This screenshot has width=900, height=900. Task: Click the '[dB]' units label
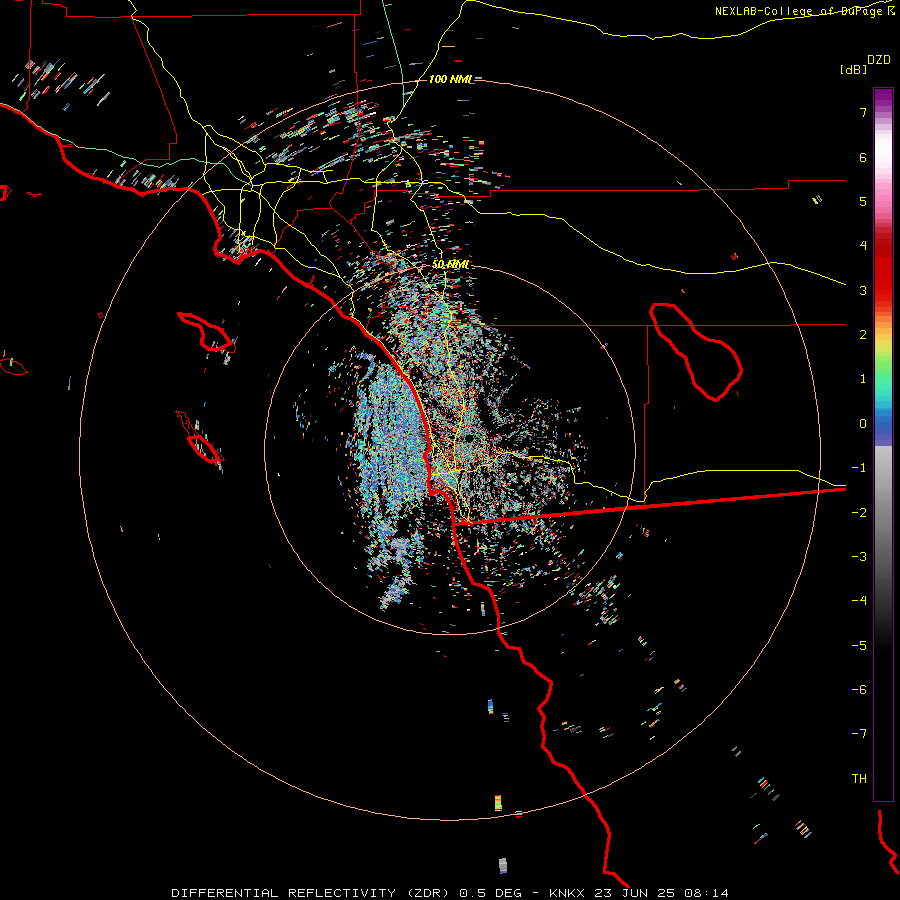pyautogui.click(x=853, y=69)
